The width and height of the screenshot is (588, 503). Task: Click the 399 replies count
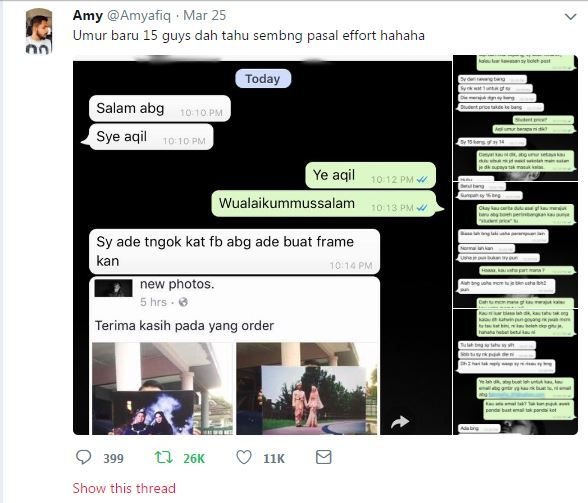point(114,458)
